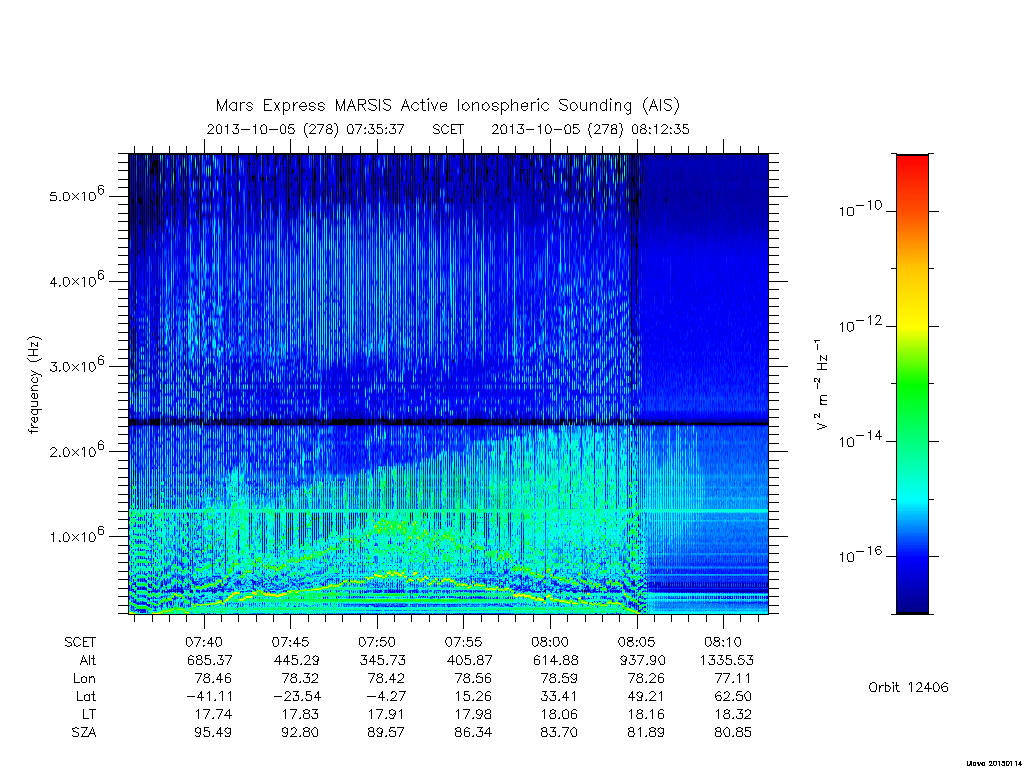Screen dimensions: 1024x768
Task: Select the 07:40 time tick label
Action: tap(204, 642)
